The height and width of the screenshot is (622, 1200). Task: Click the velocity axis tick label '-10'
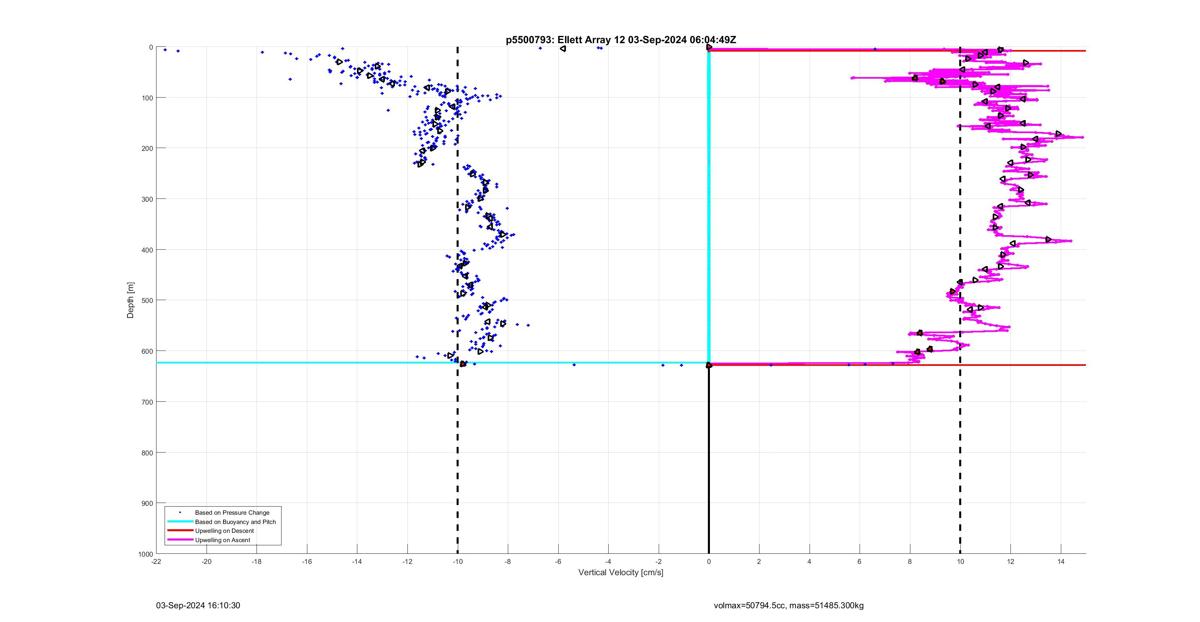click(x=458, y=562)
